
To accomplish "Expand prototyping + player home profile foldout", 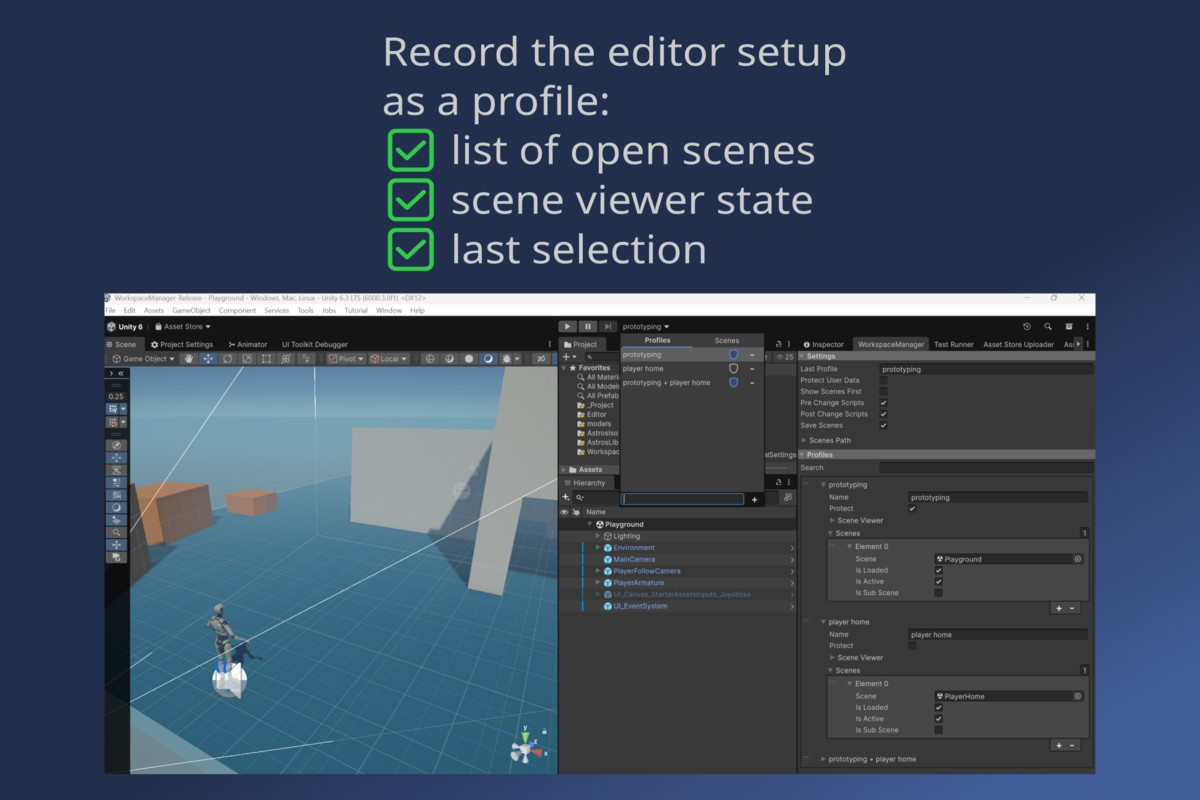I will pyautogui.click(x=824, y=759).
